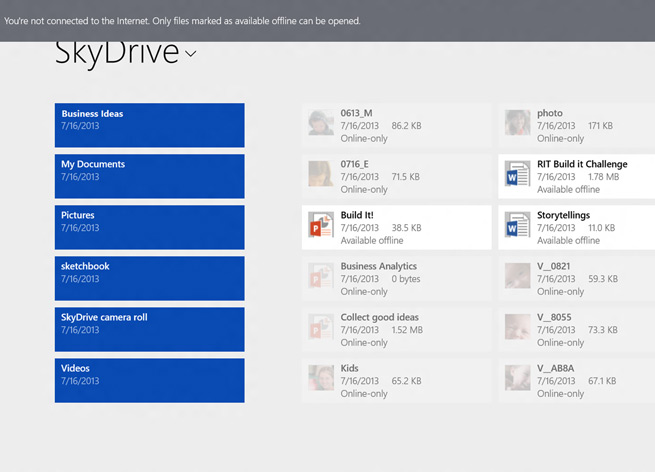Click the 1.78 MB size value

pos(603,177)
